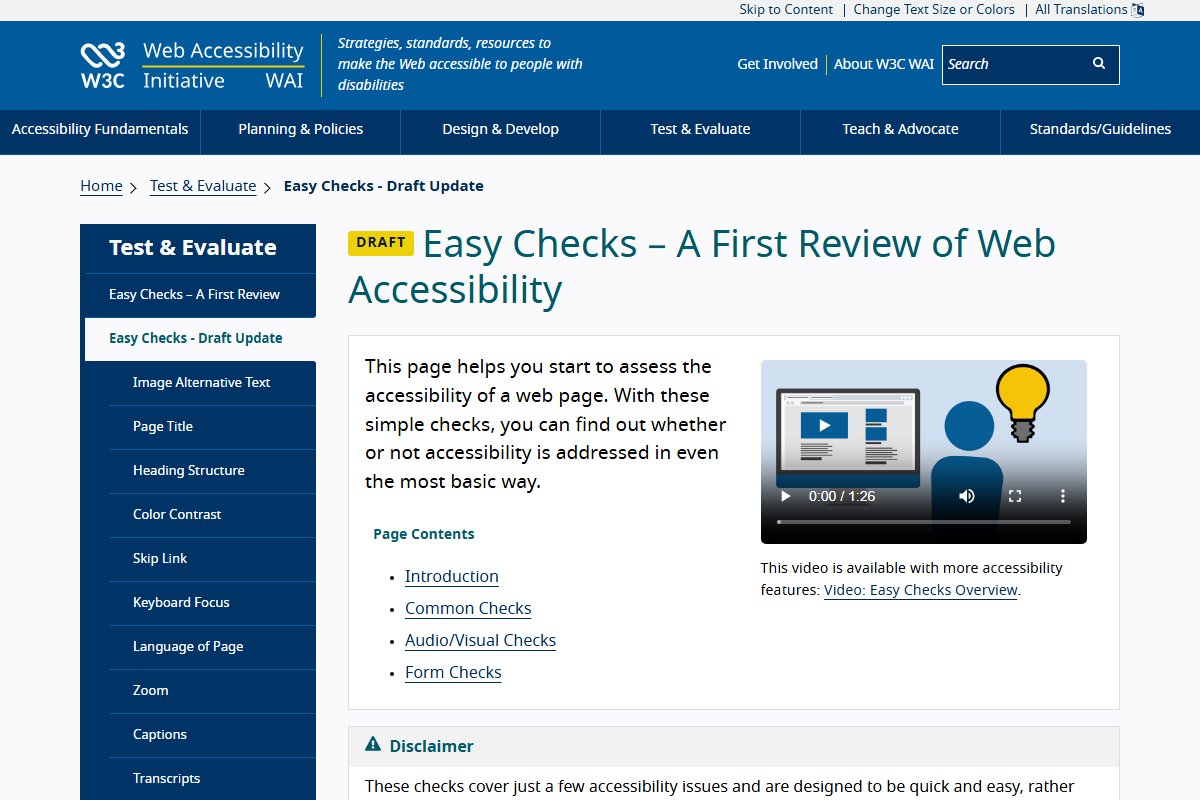Select Easy Checks - Draft Update sidebar item

(x=200, y=339)
